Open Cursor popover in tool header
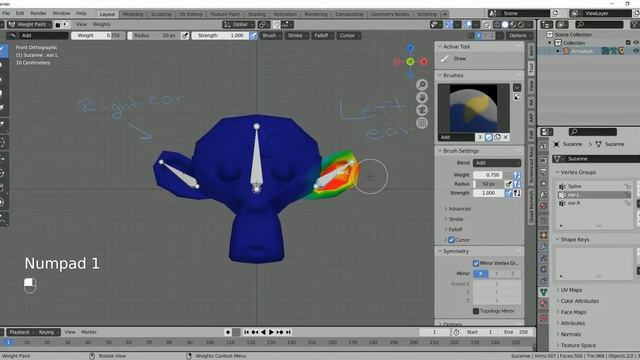640x360 pixels. click(349, 36)
